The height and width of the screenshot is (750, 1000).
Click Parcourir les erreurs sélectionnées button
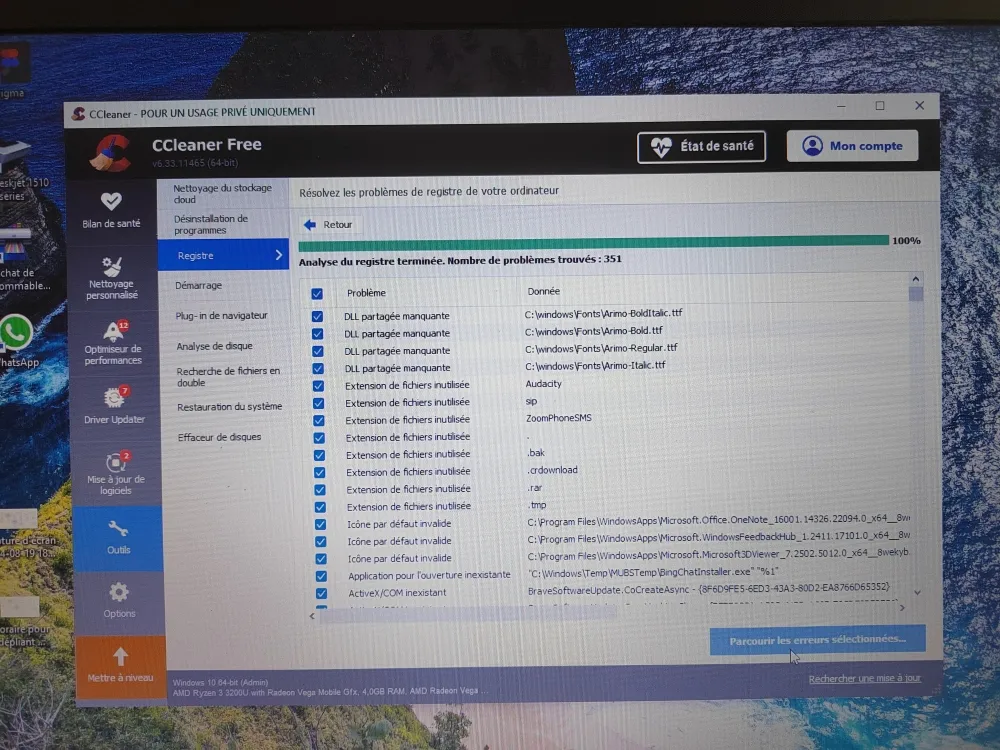(817, 639)
